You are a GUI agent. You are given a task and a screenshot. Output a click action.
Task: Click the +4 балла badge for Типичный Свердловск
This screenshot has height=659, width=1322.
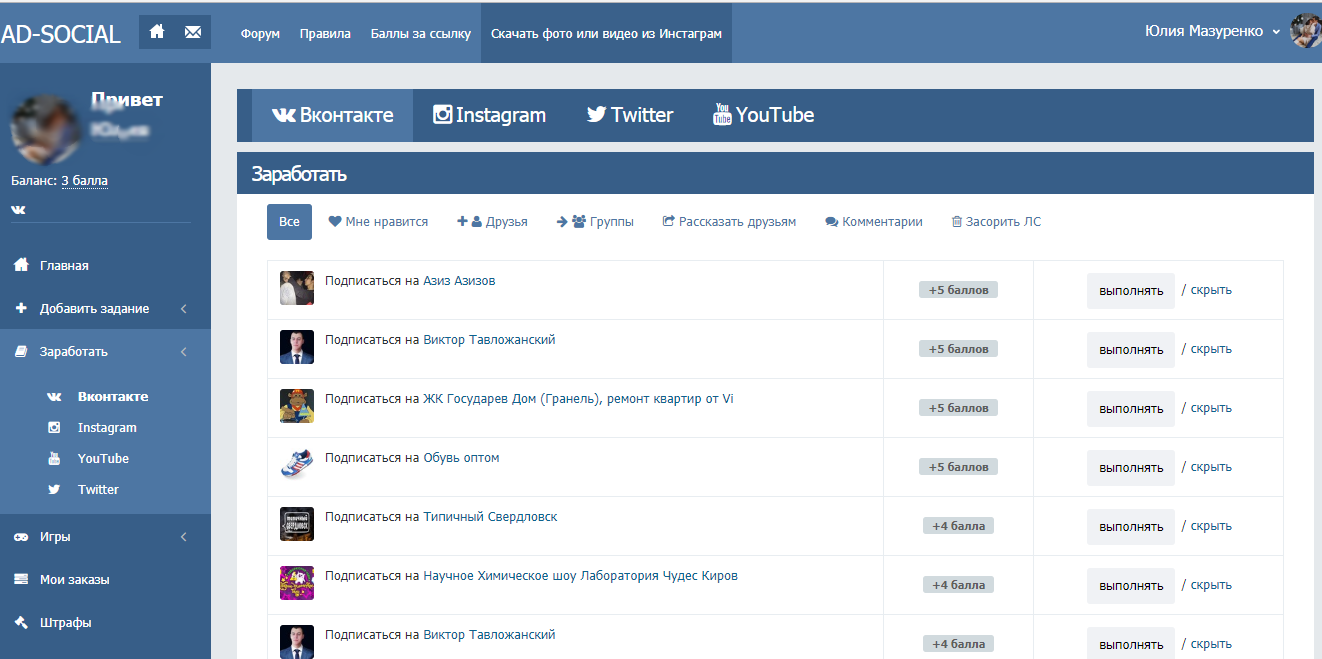click(958, 526)
